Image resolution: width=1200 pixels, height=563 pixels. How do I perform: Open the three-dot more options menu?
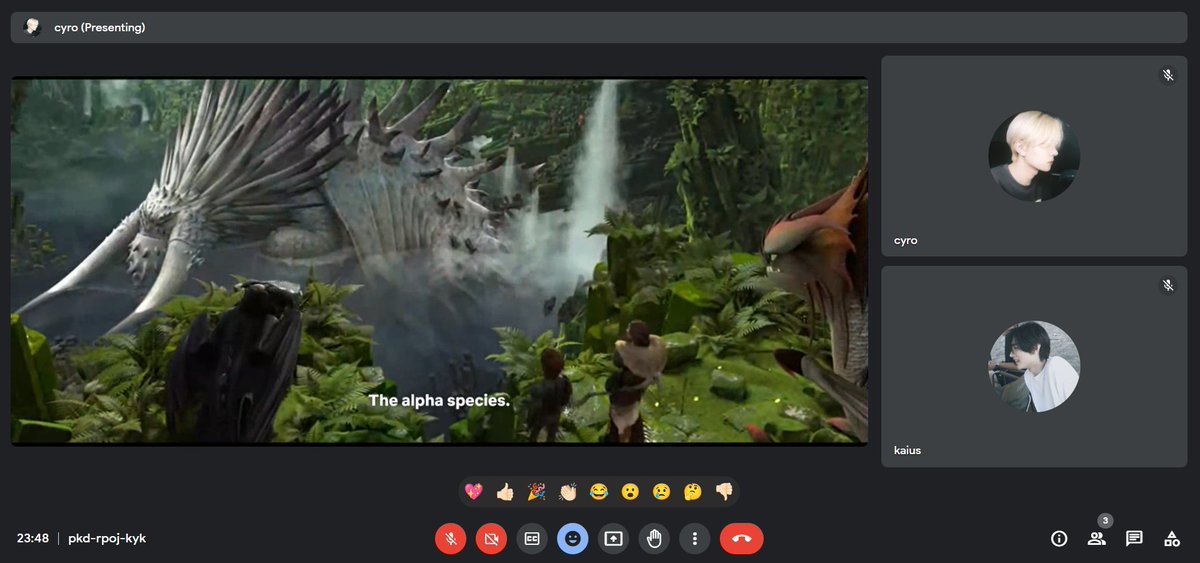(694, 538)
